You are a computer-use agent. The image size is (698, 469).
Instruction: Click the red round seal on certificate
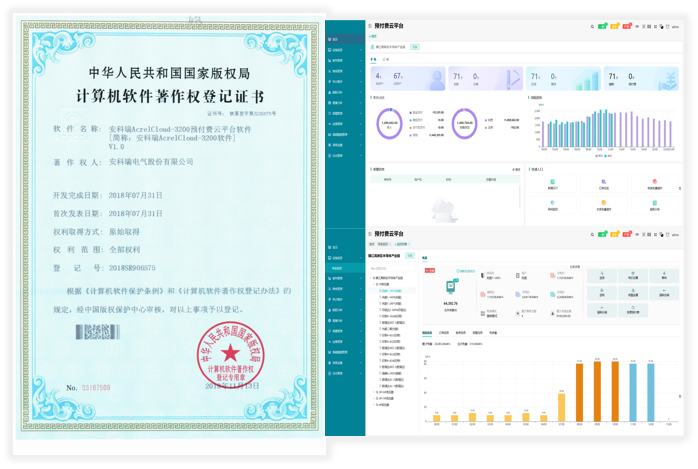point(231,353)
